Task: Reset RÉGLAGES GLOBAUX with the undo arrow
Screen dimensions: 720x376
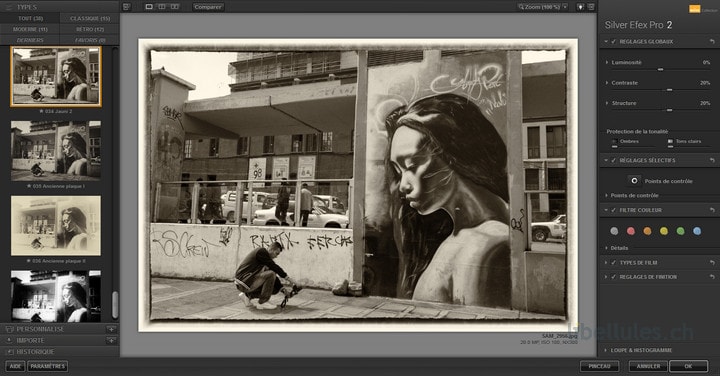Action: pyautogui.click(x=712, y=42)
